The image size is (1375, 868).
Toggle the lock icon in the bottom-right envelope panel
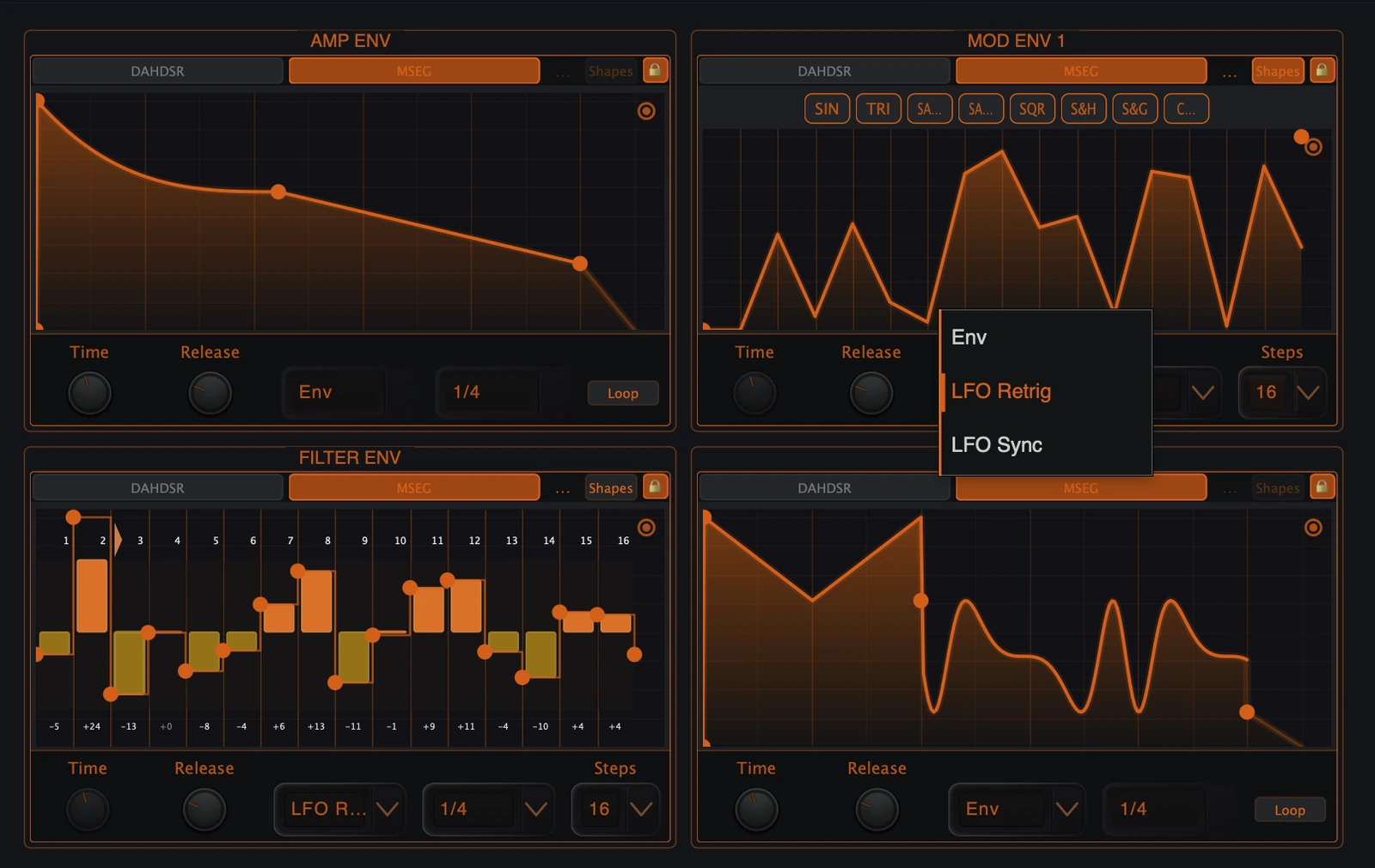pos(1322,487)
